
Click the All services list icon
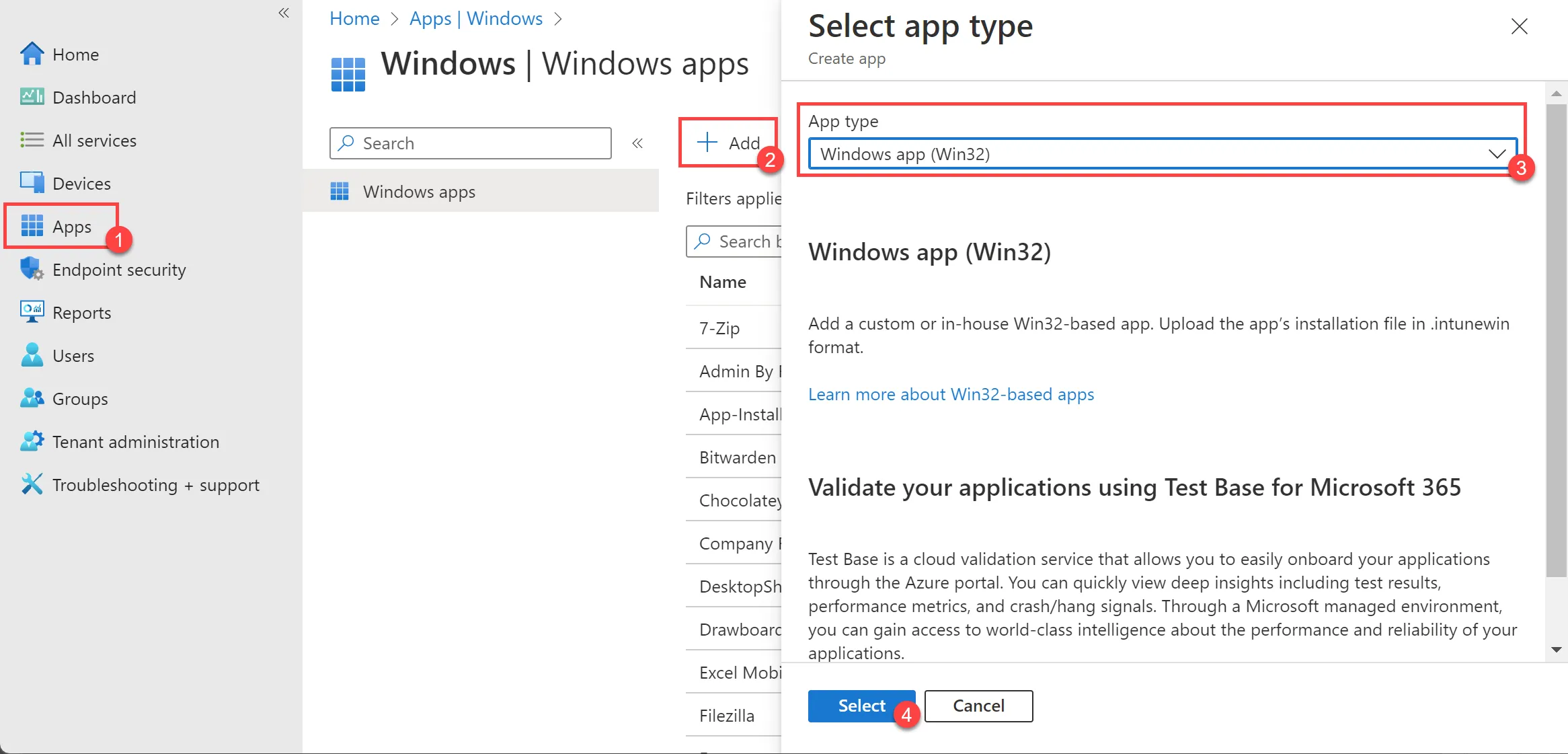32,140
